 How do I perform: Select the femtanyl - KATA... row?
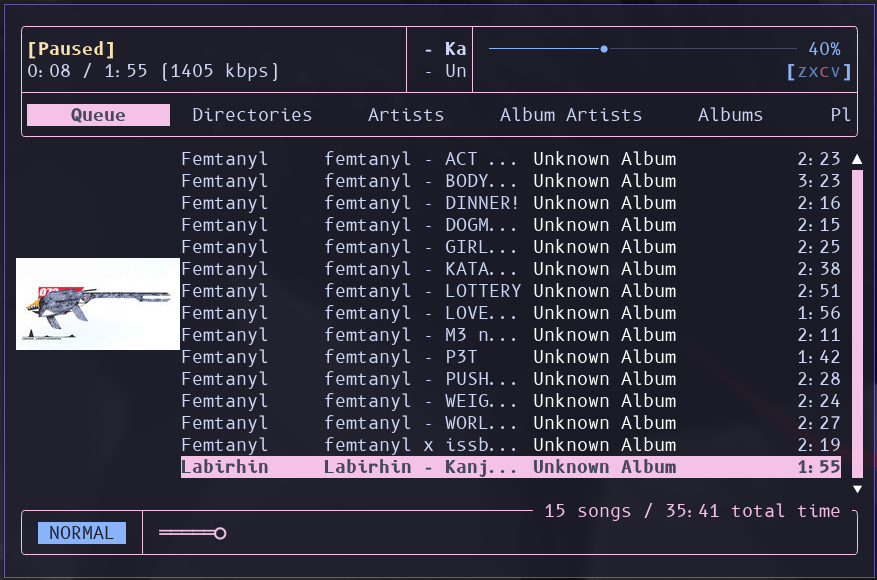pyautogui.click(x=511, y=269)
